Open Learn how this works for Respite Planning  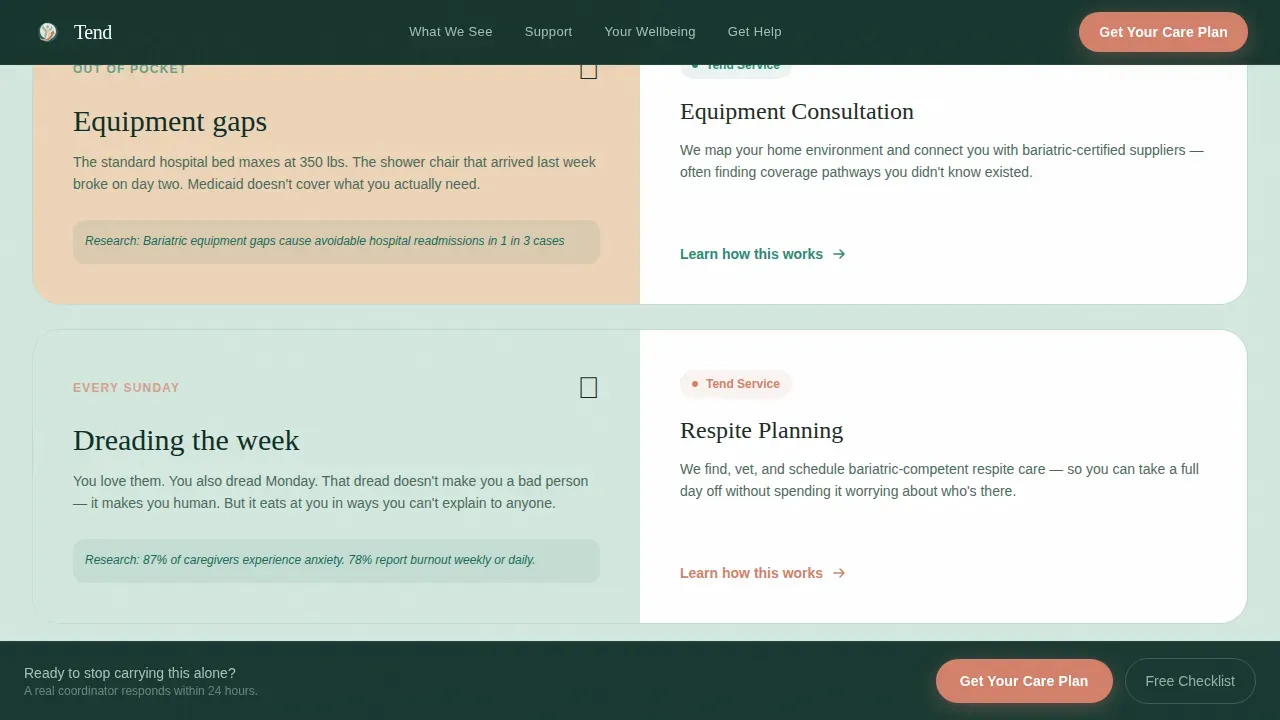pyautogui.click(x=763, y=573)
